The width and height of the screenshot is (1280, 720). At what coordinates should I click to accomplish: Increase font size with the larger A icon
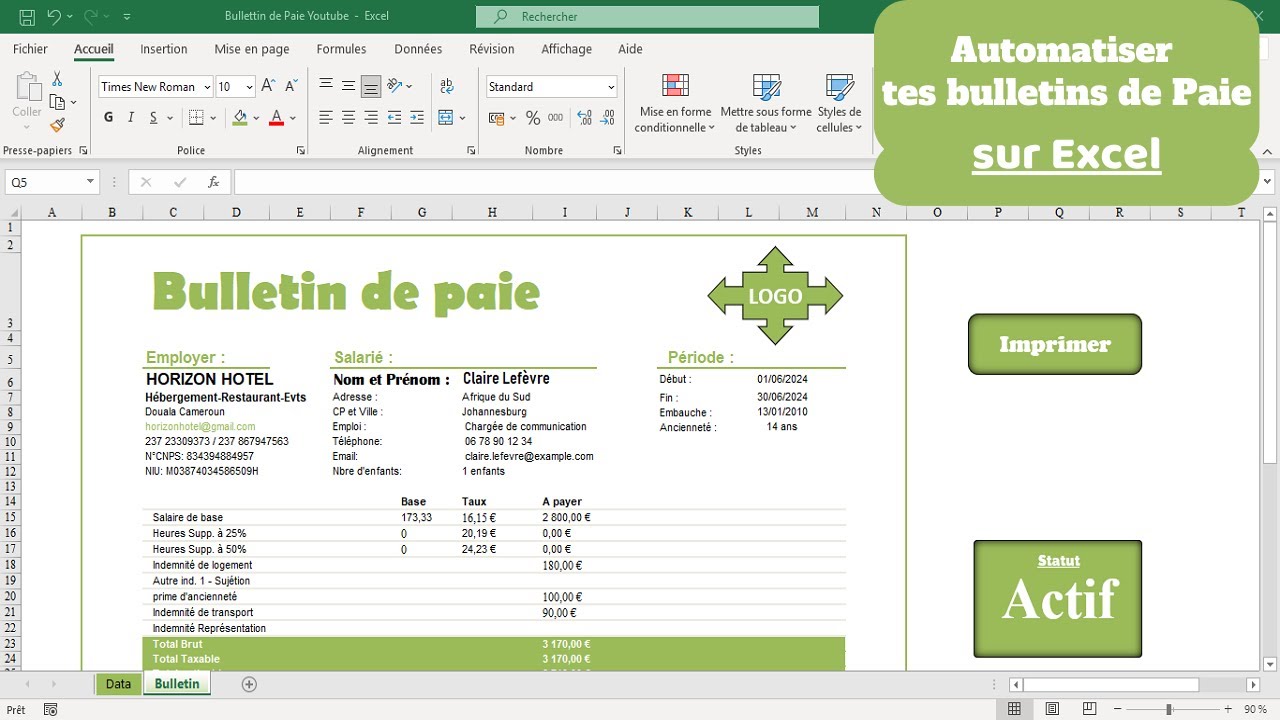[268, 87]
